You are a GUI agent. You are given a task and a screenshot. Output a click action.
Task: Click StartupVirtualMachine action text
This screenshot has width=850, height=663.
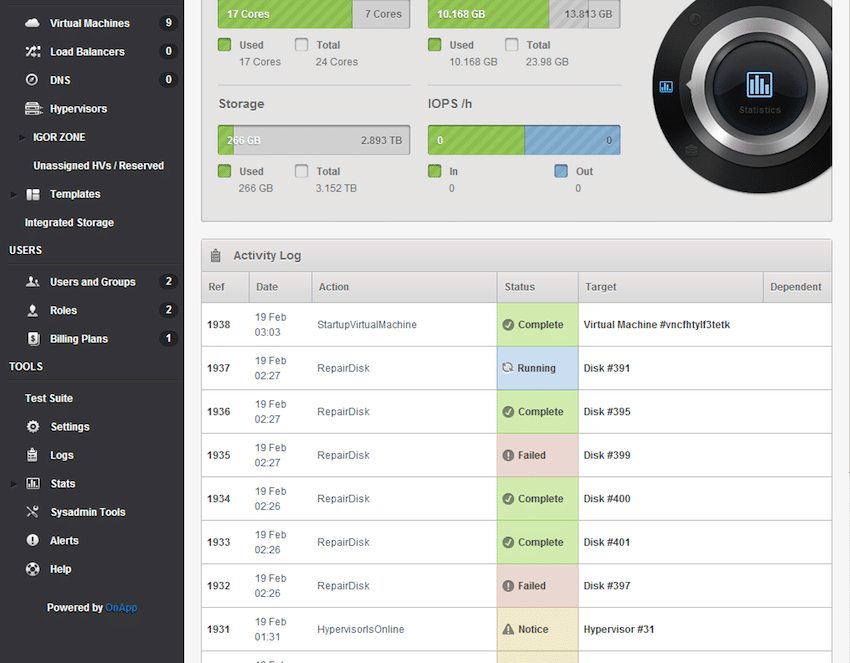coord(367,325)
